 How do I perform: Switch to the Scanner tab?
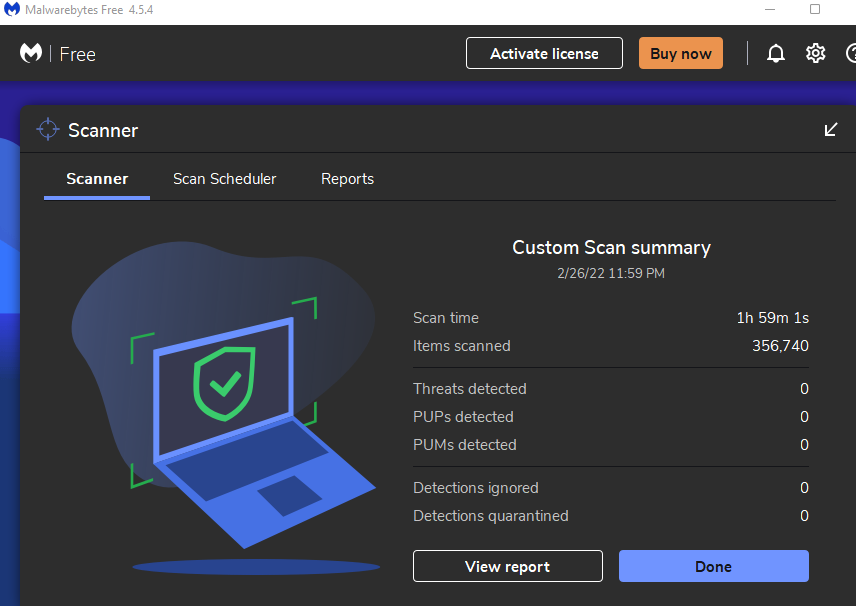pyautogui.click(x=97, y=179)
